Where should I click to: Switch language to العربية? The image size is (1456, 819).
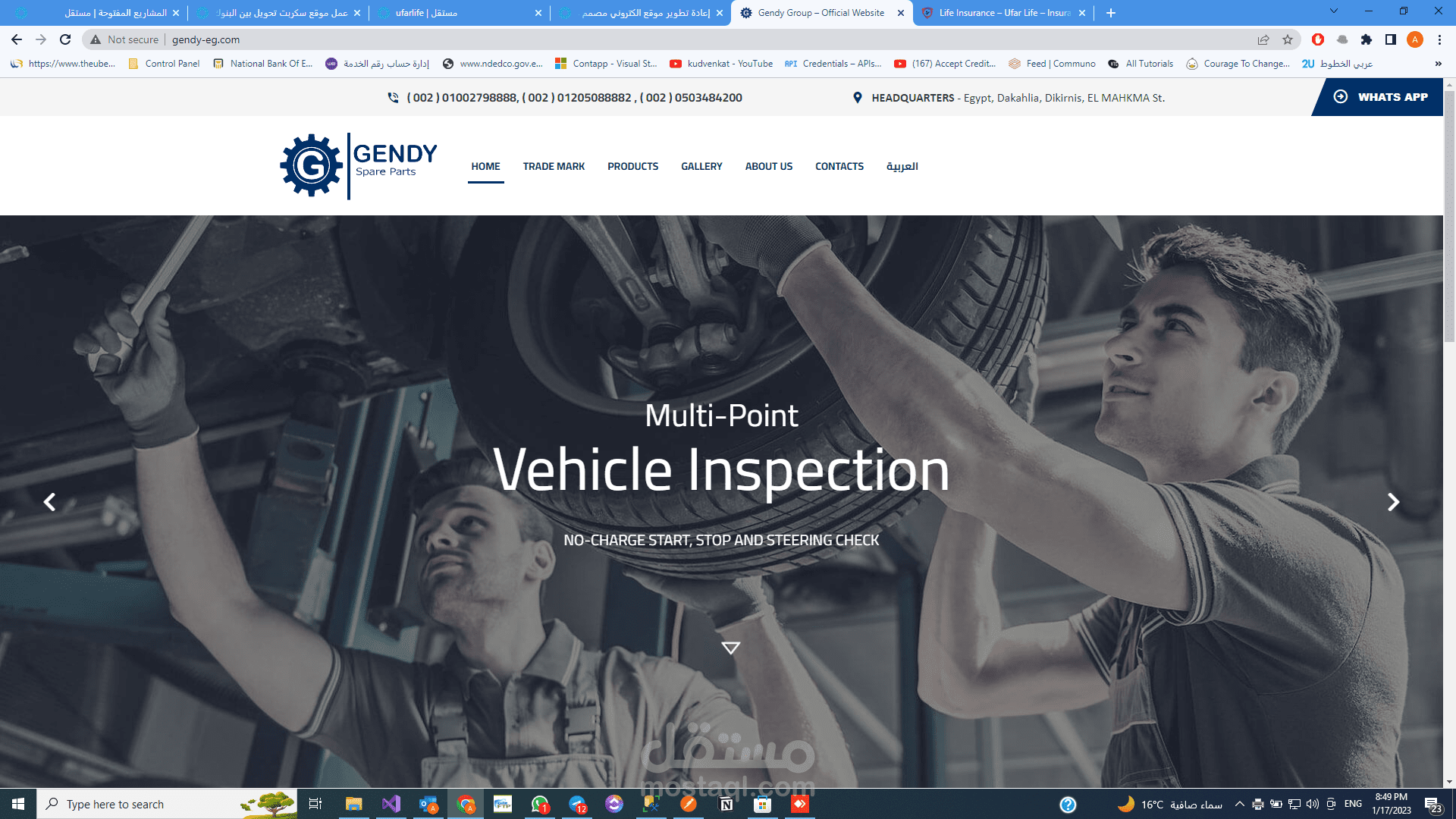point(902,166)
